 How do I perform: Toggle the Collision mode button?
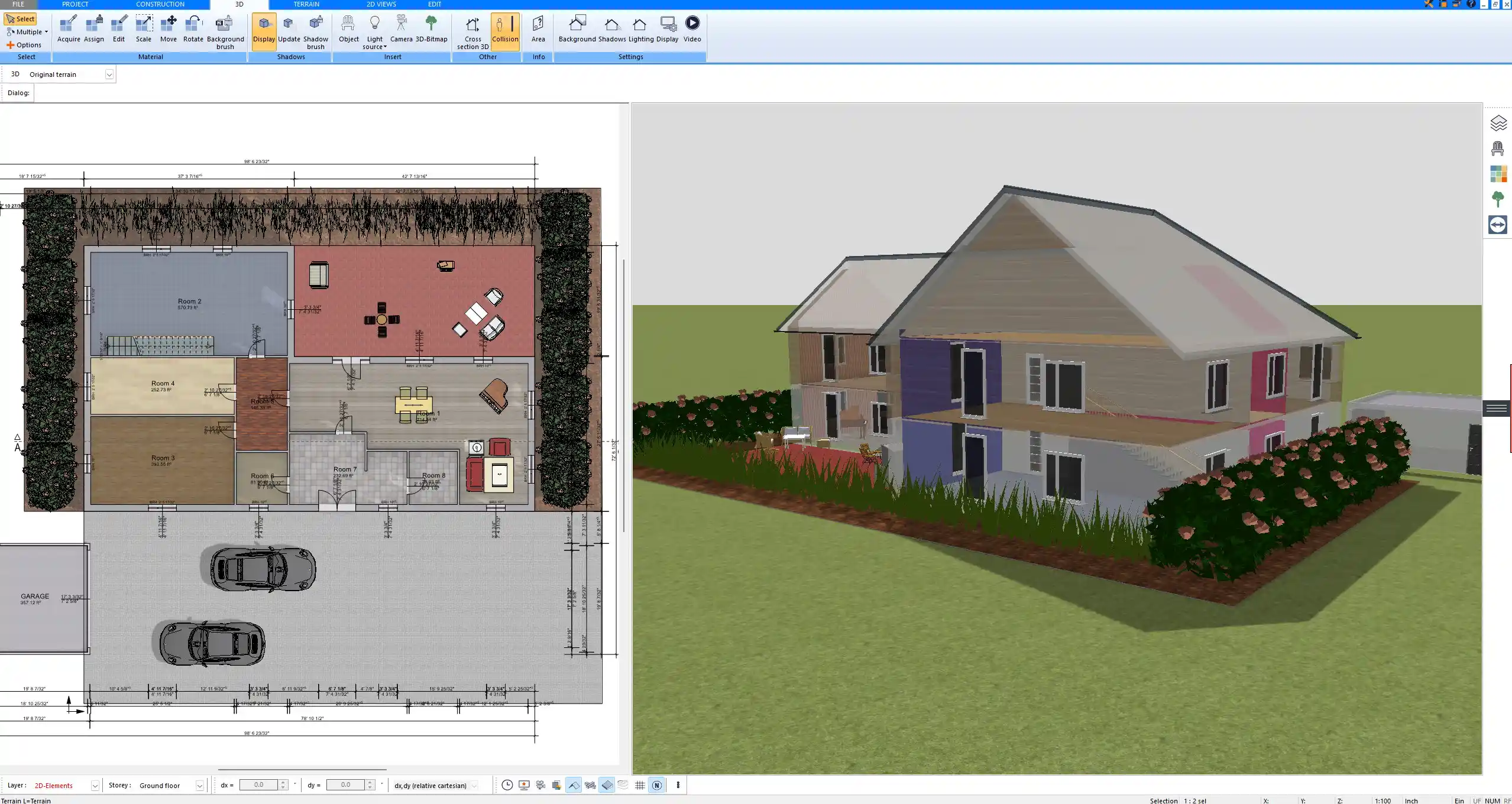pyautogui.click(x=505, y=30)
